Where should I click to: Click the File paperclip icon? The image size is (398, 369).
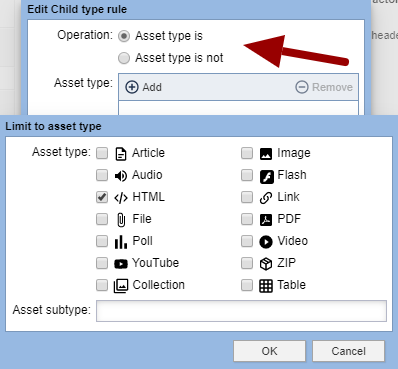121,220
